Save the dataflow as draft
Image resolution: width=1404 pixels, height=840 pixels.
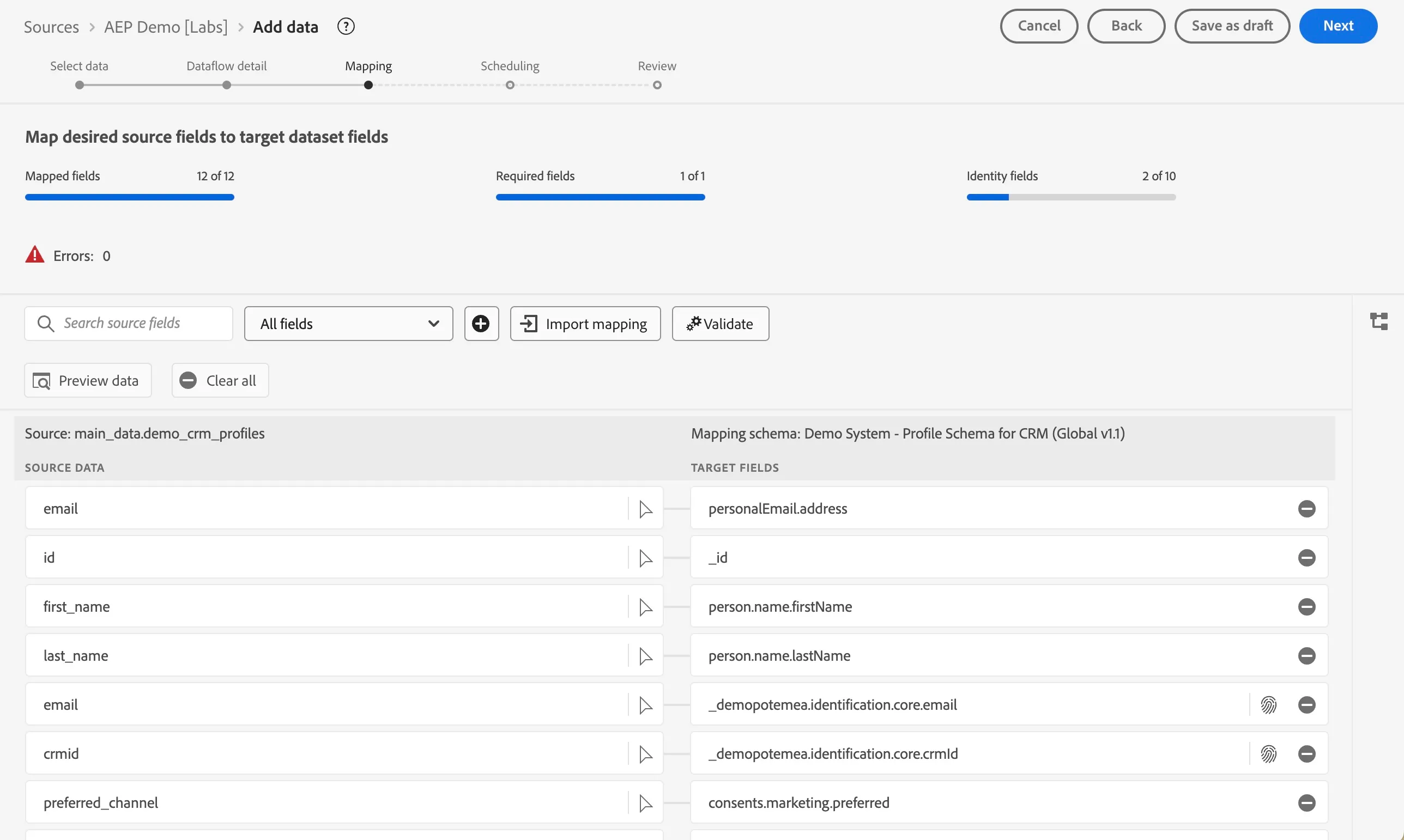point(1232,26)
